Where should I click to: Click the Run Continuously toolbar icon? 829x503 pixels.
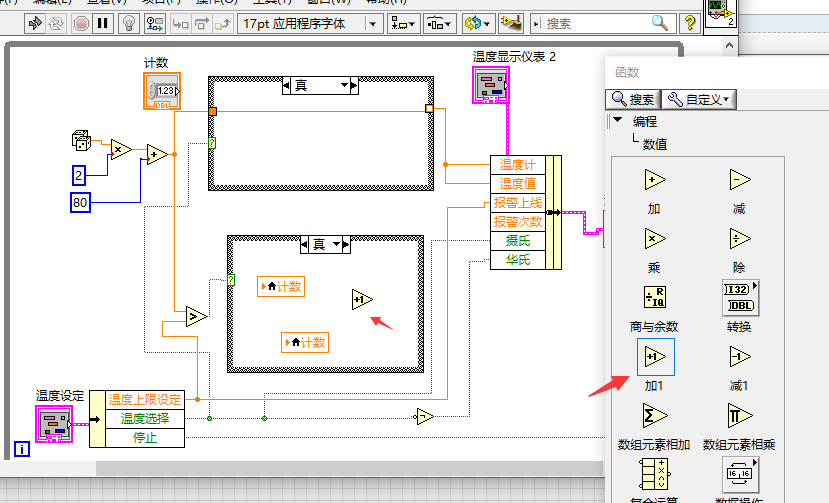click(x=56, y=23)
